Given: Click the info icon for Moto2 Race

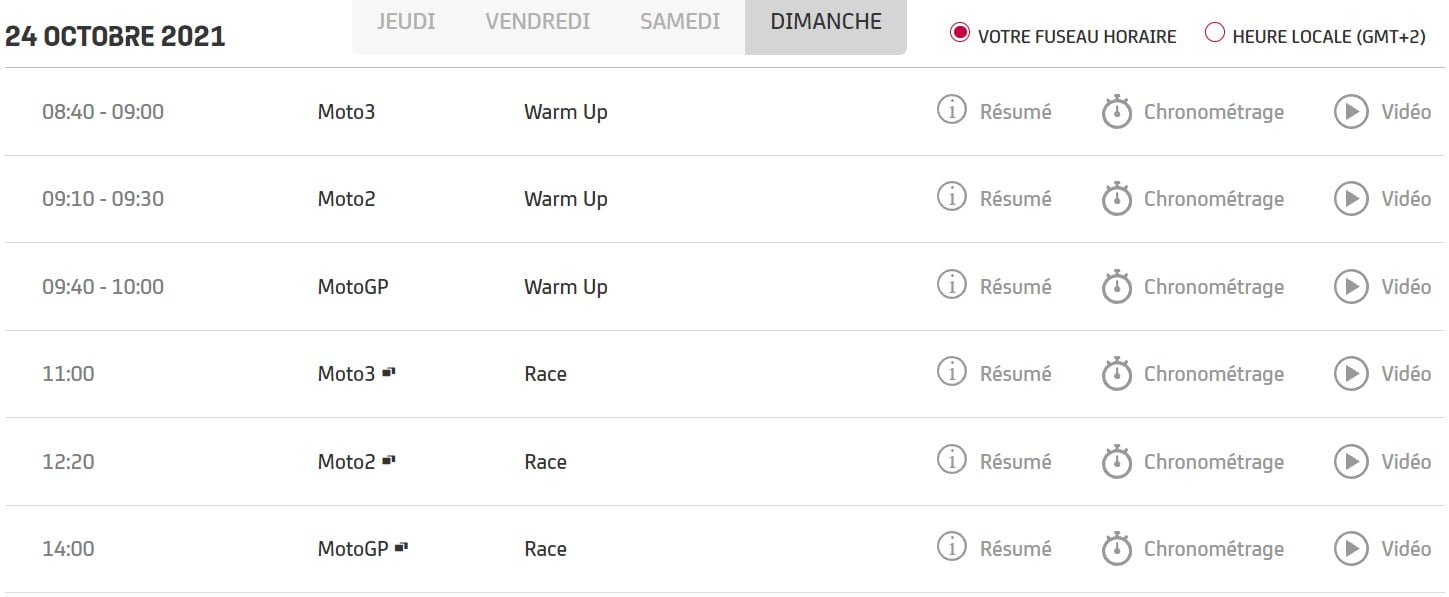Looking at the screenshot, I should tap(951, 460).
